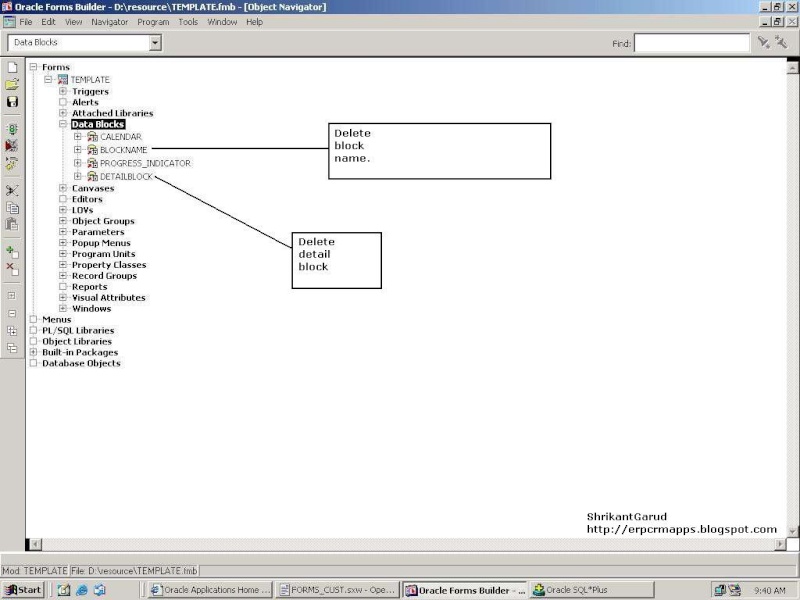Save the form with the floppy disk icon

(x=12, y=102)
